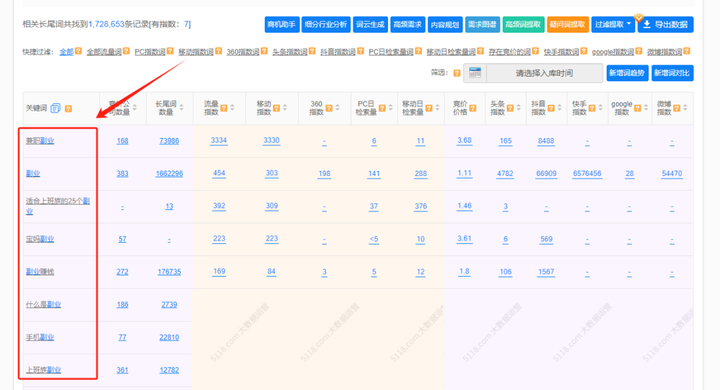Open the 宝妈副业 keyword link

[x=40, y=239]
